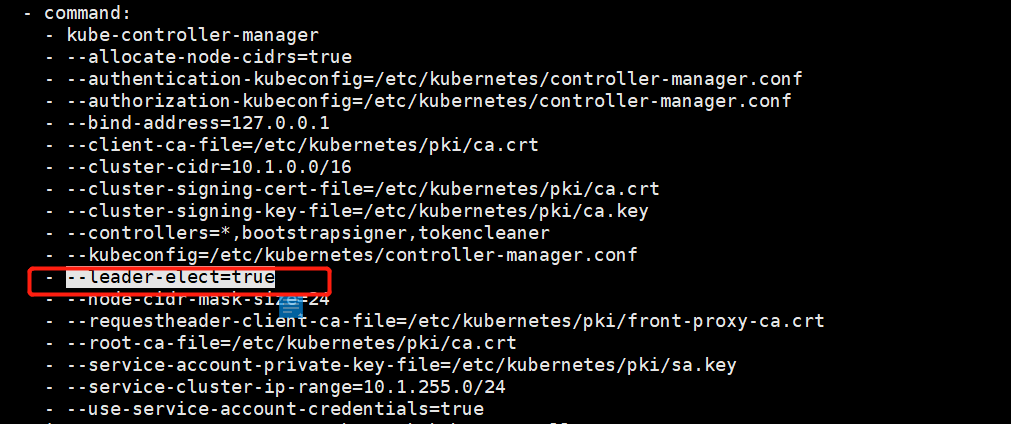The image size is (1011, 424).
Task: Click the --authorization-kubeconfig path line
Action: point(429,101)
